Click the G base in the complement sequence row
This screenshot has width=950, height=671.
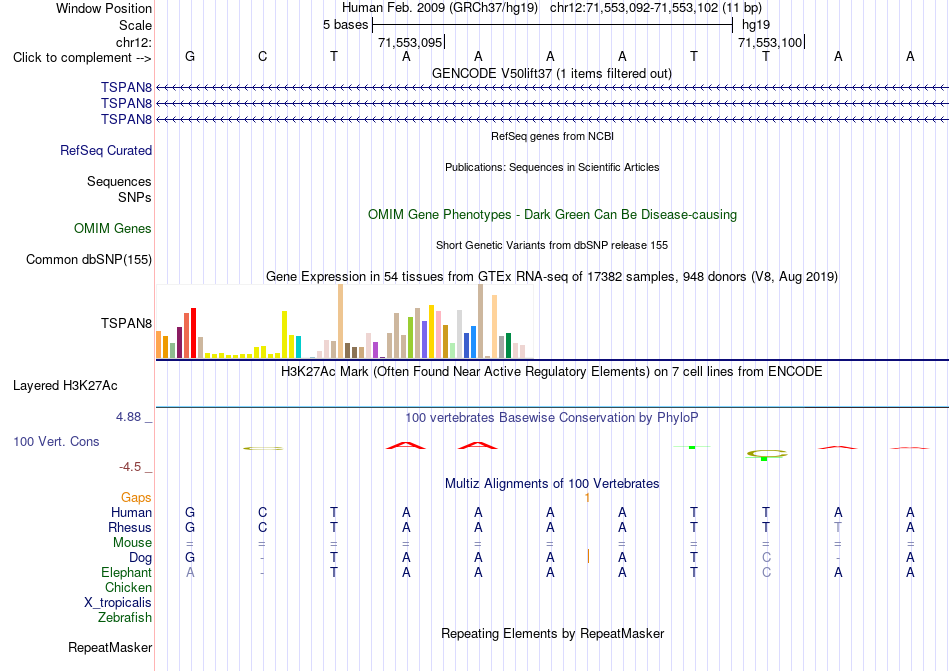click(x=190, y=56)
